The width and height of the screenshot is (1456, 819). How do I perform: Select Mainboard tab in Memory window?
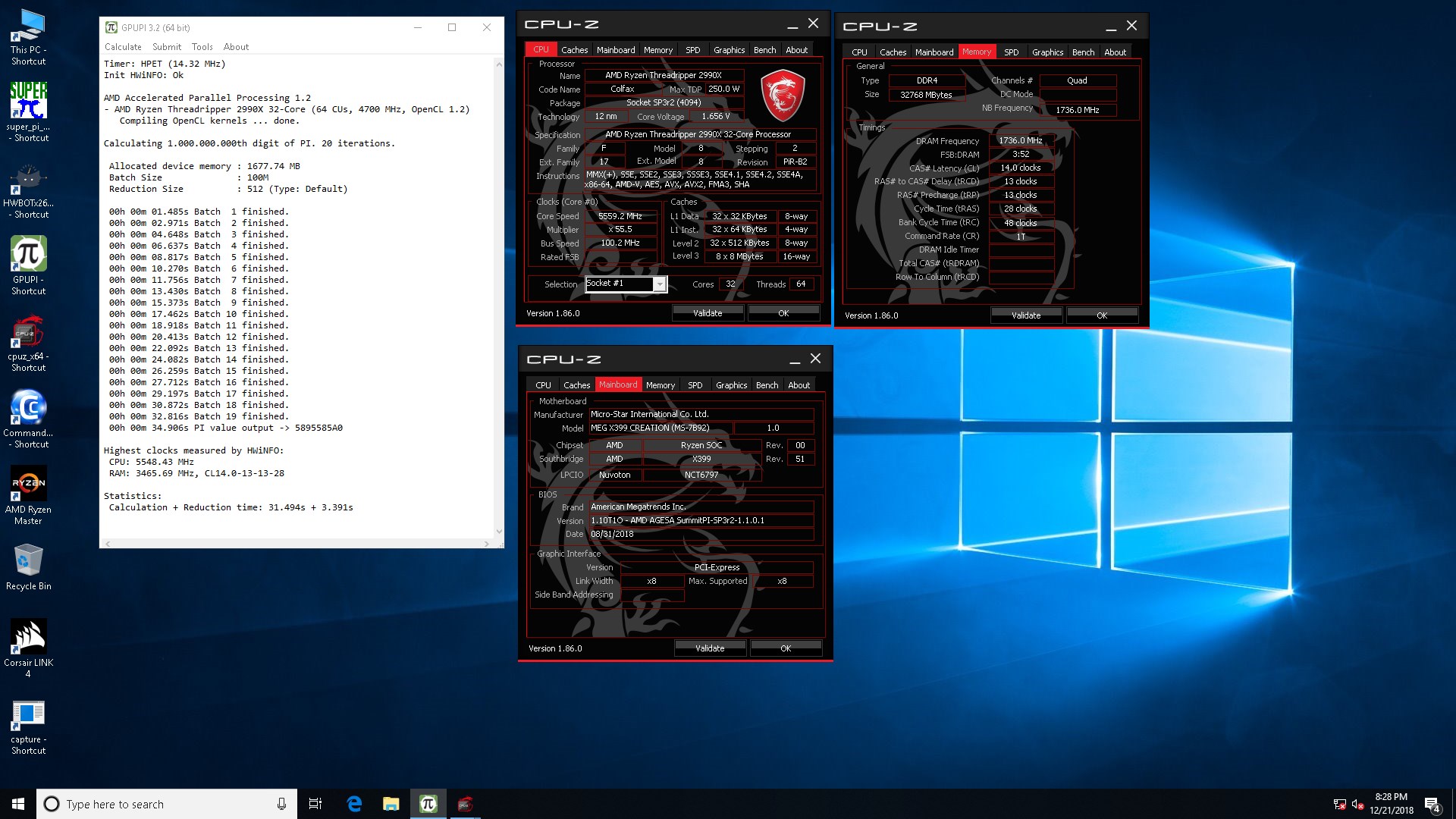click(x=934, y=52)
